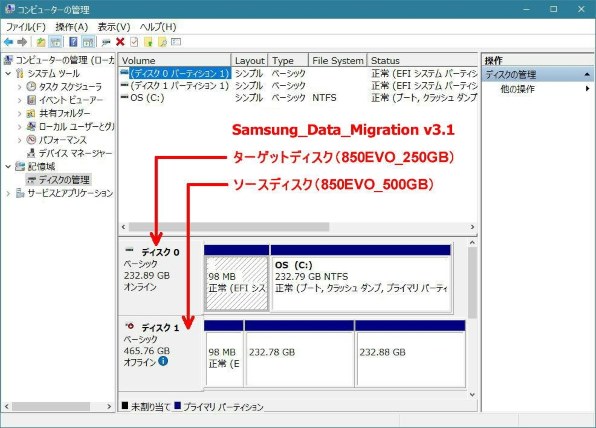Select パフォーマンス in the tree

(x=62, y=140)
